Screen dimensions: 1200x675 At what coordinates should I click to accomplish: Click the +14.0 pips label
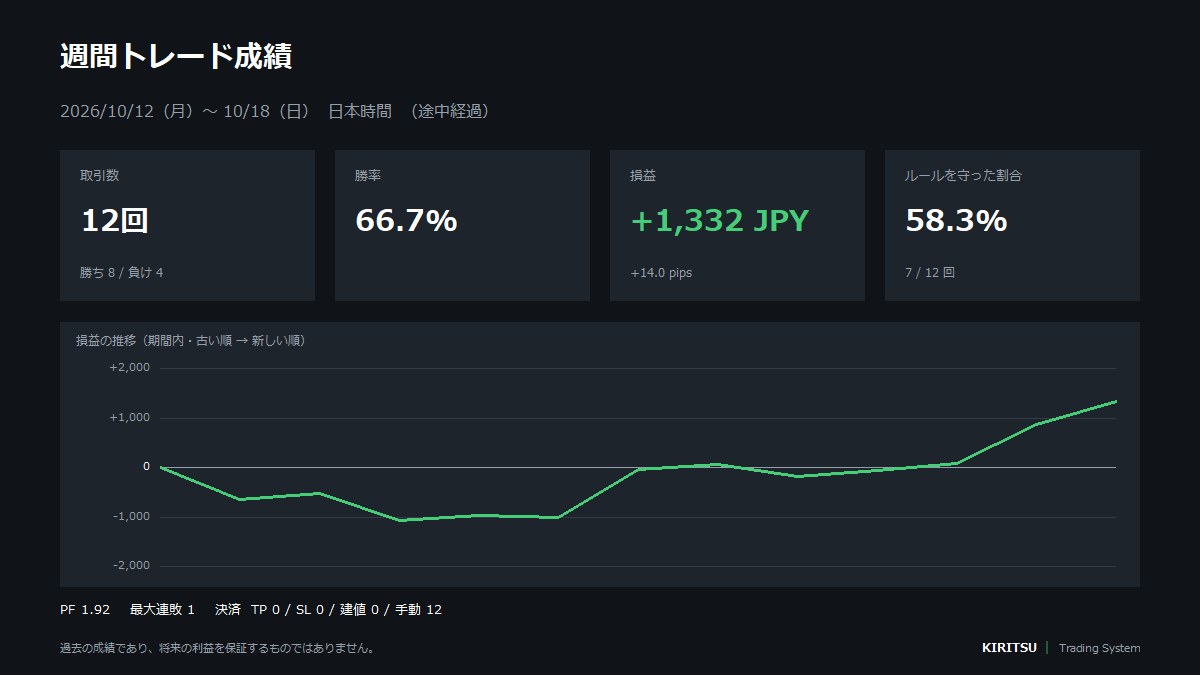661,272
